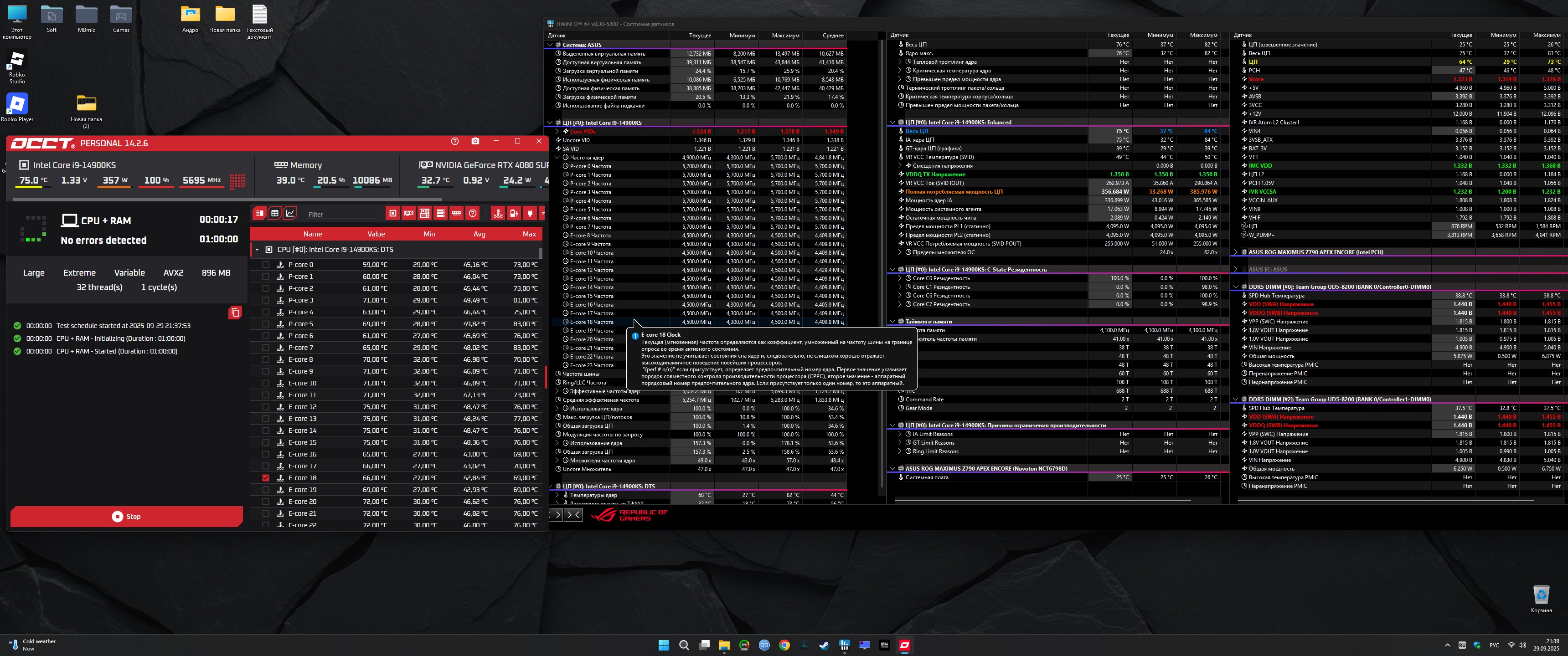Toggle motherboard sensor filter icon
1568x656 pixels.
tap(425, 213)
